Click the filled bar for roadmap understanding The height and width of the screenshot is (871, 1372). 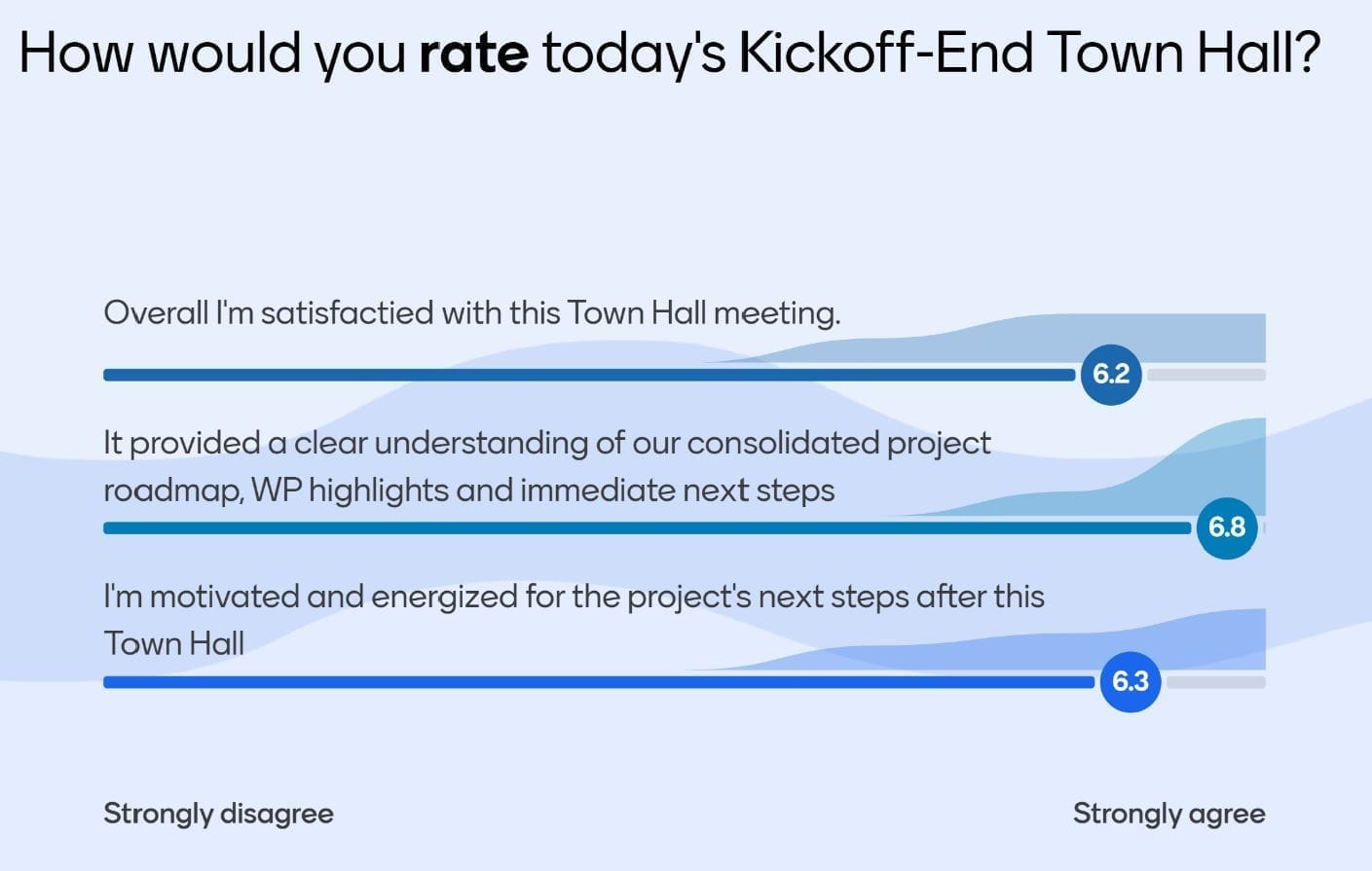pyautogui.click(x=643, y=528)
